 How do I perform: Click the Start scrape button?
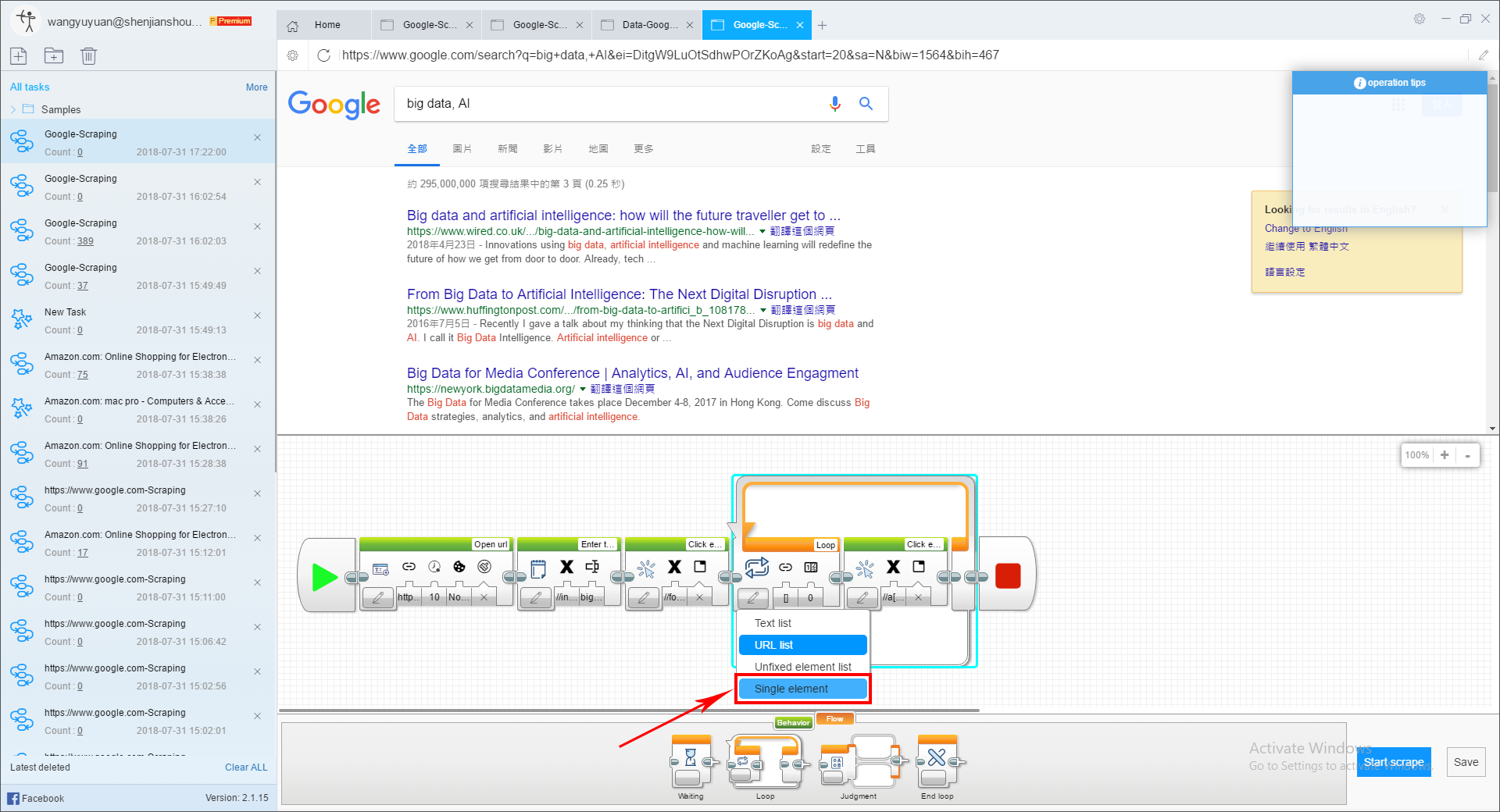(1394, 762)
